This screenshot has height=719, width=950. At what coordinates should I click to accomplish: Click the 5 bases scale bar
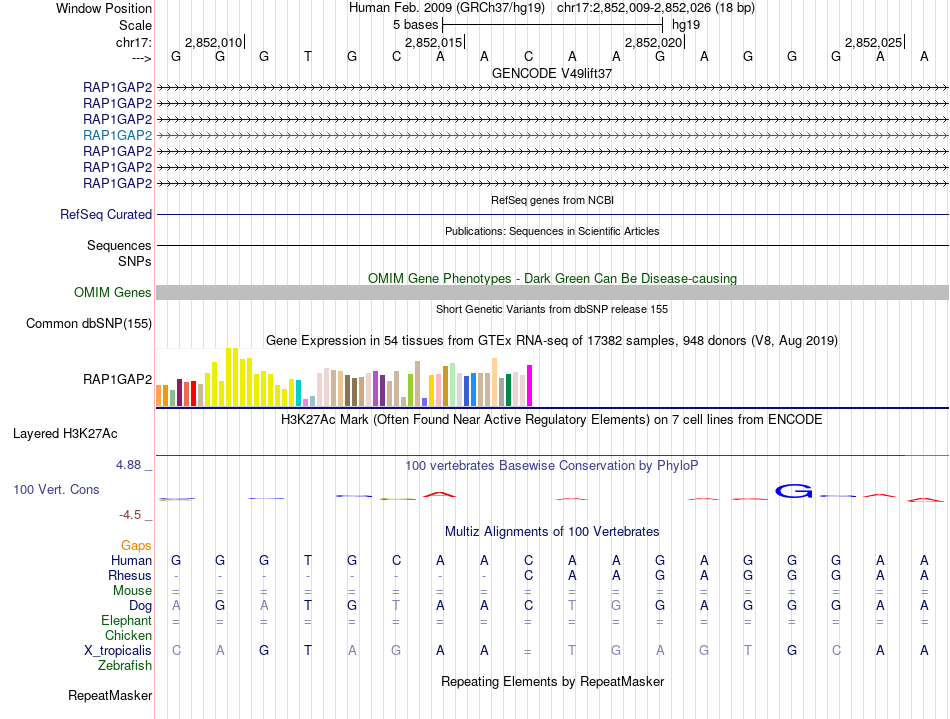click(553, 25)
